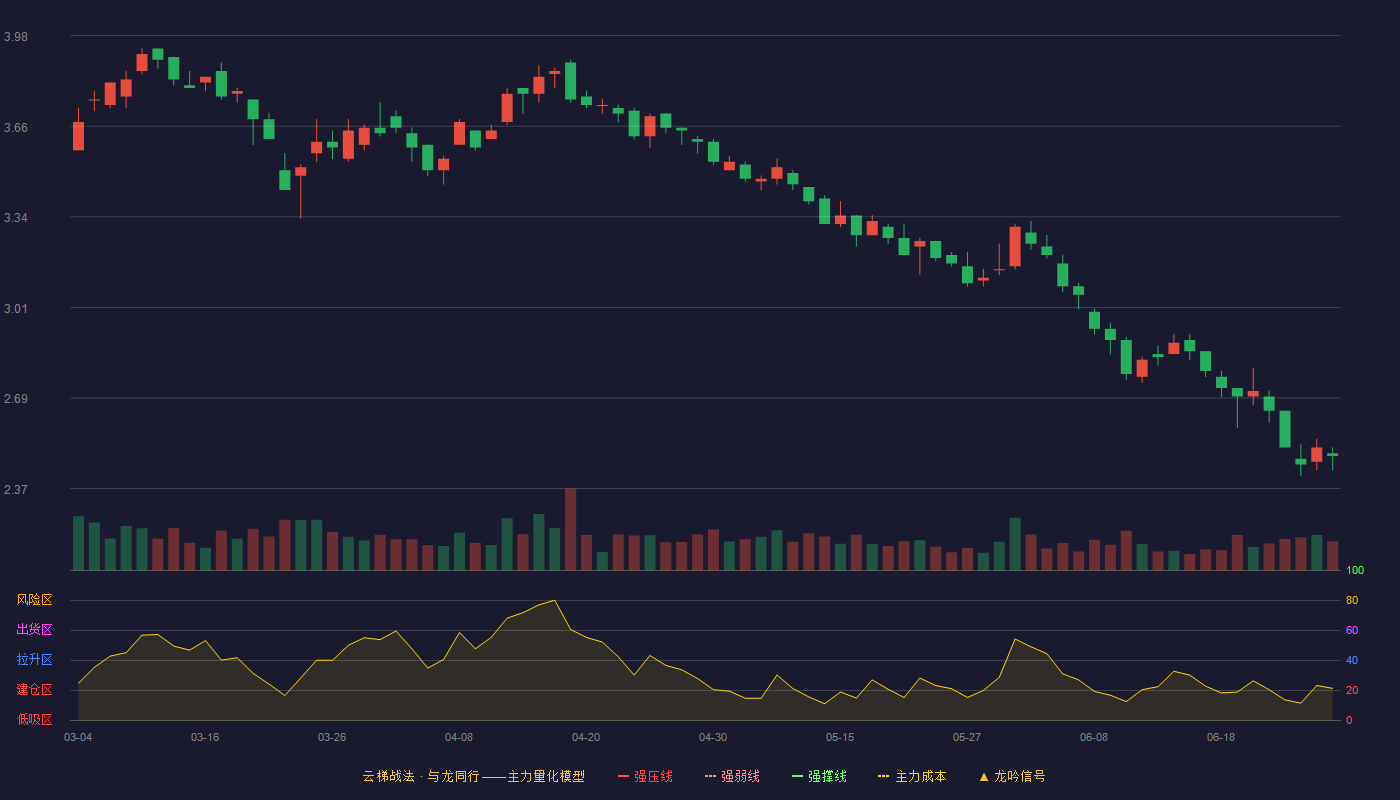The width and height of the screenshot is (1400, 800).
Task: Click the pink dashed icon of 强弱线
Action: click(x=710, y=776)
